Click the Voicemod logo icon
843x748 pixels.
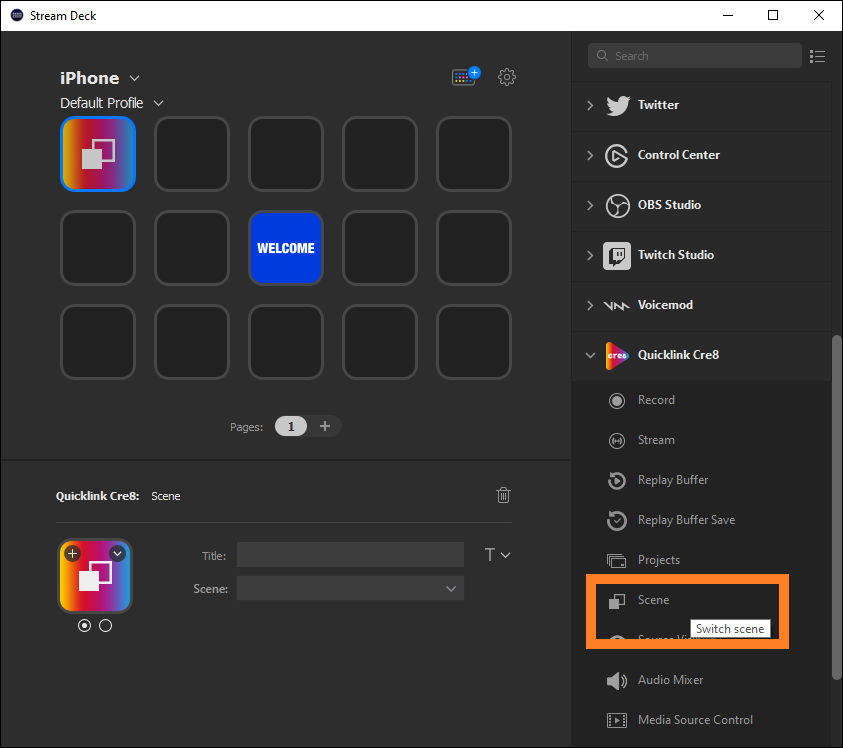coord(616,305)
